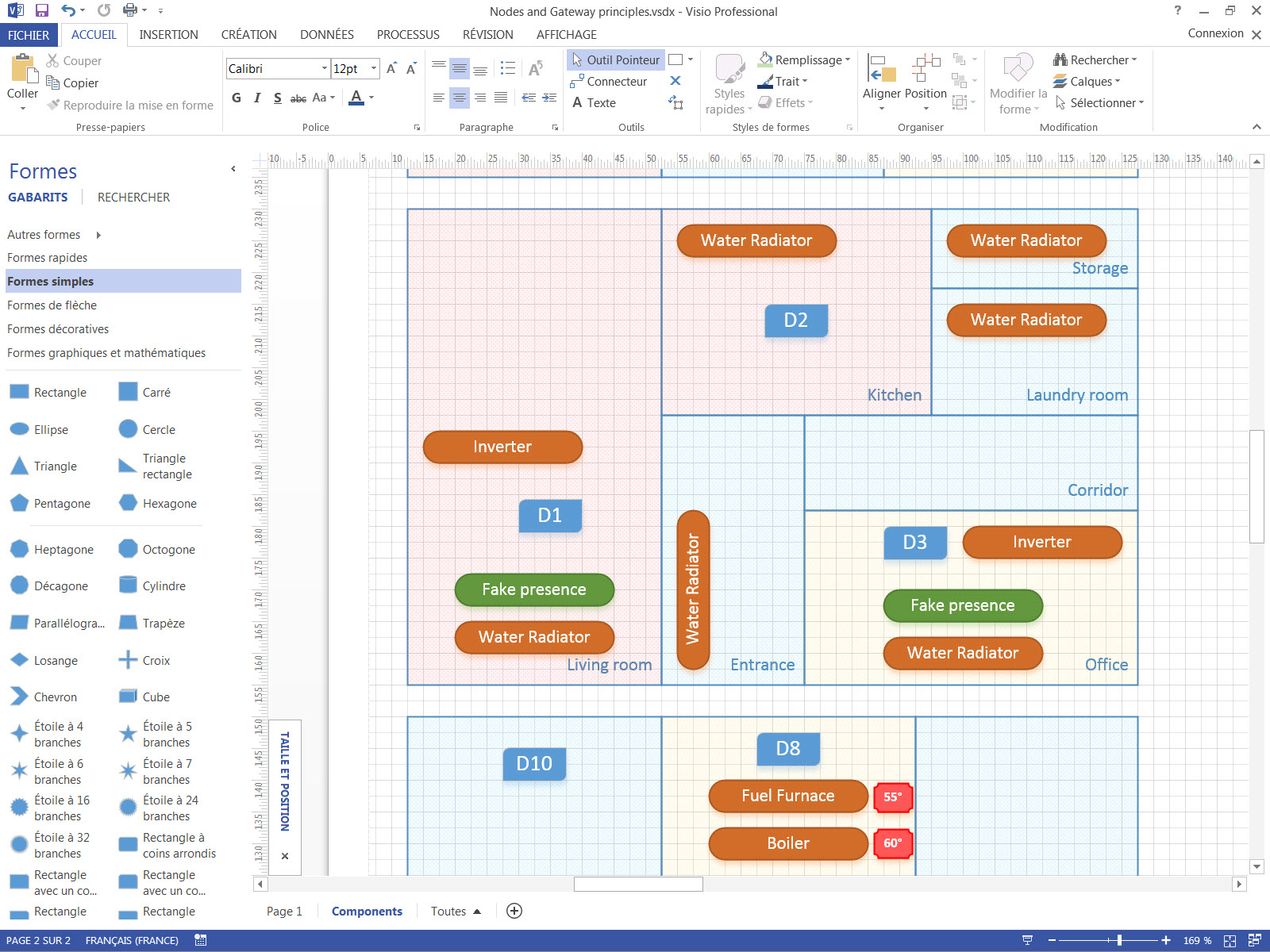
Task: Expand the Remplissage fill dropdown
Action: (x=847, y=60)
